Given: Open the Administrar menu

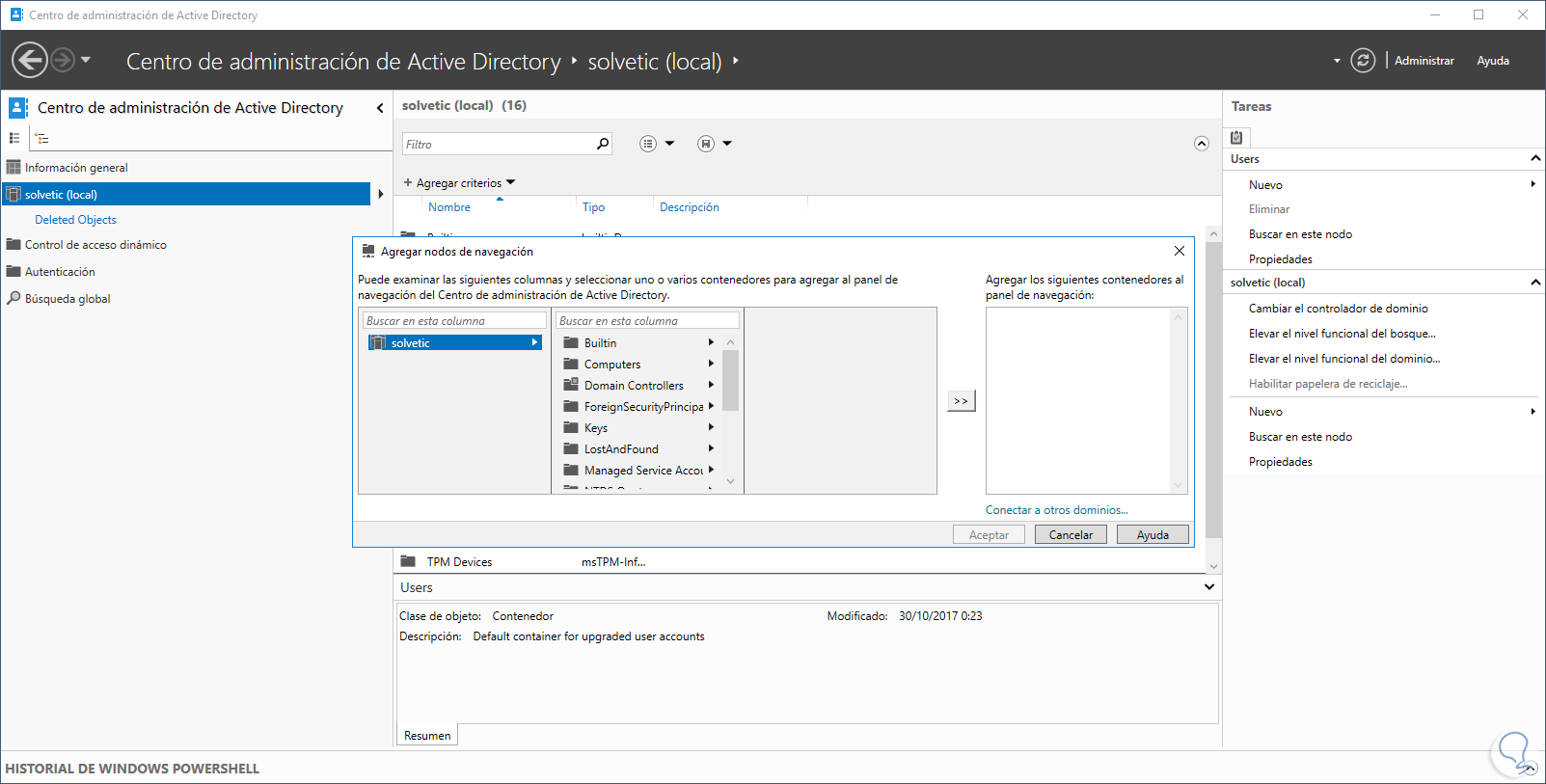Looking at the screenshot, I should [x=1424, y=61].
